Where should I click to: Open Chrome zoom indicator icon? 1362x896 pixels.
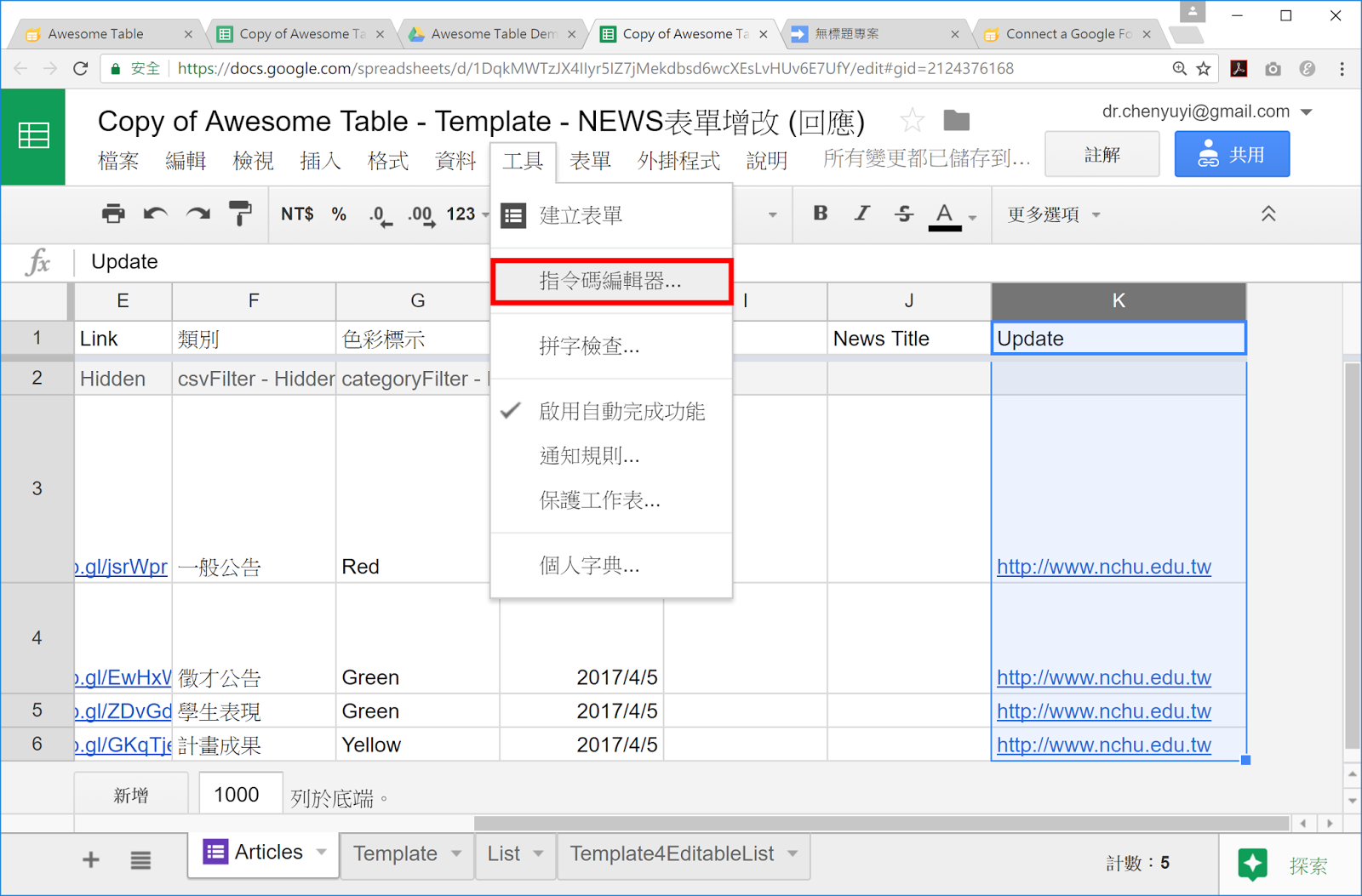coord(1179,69)
